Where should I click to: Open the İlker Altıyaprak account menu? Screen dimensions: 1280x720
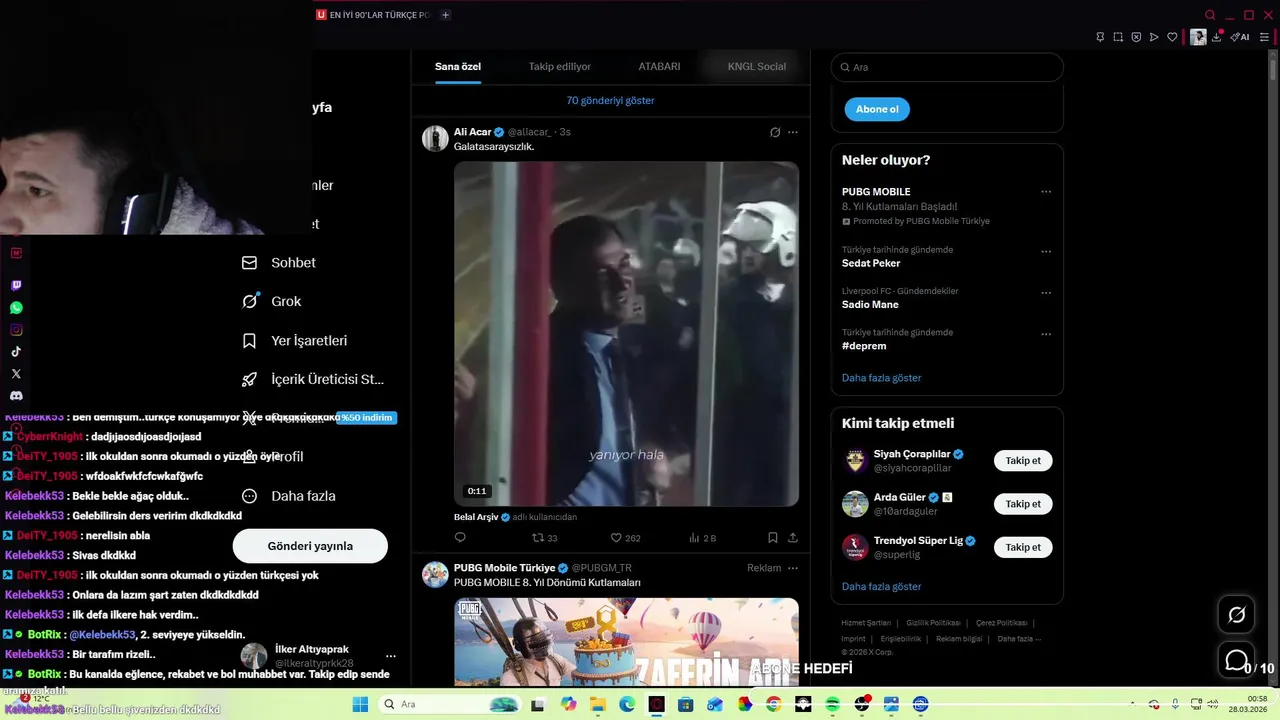point(320,656)
